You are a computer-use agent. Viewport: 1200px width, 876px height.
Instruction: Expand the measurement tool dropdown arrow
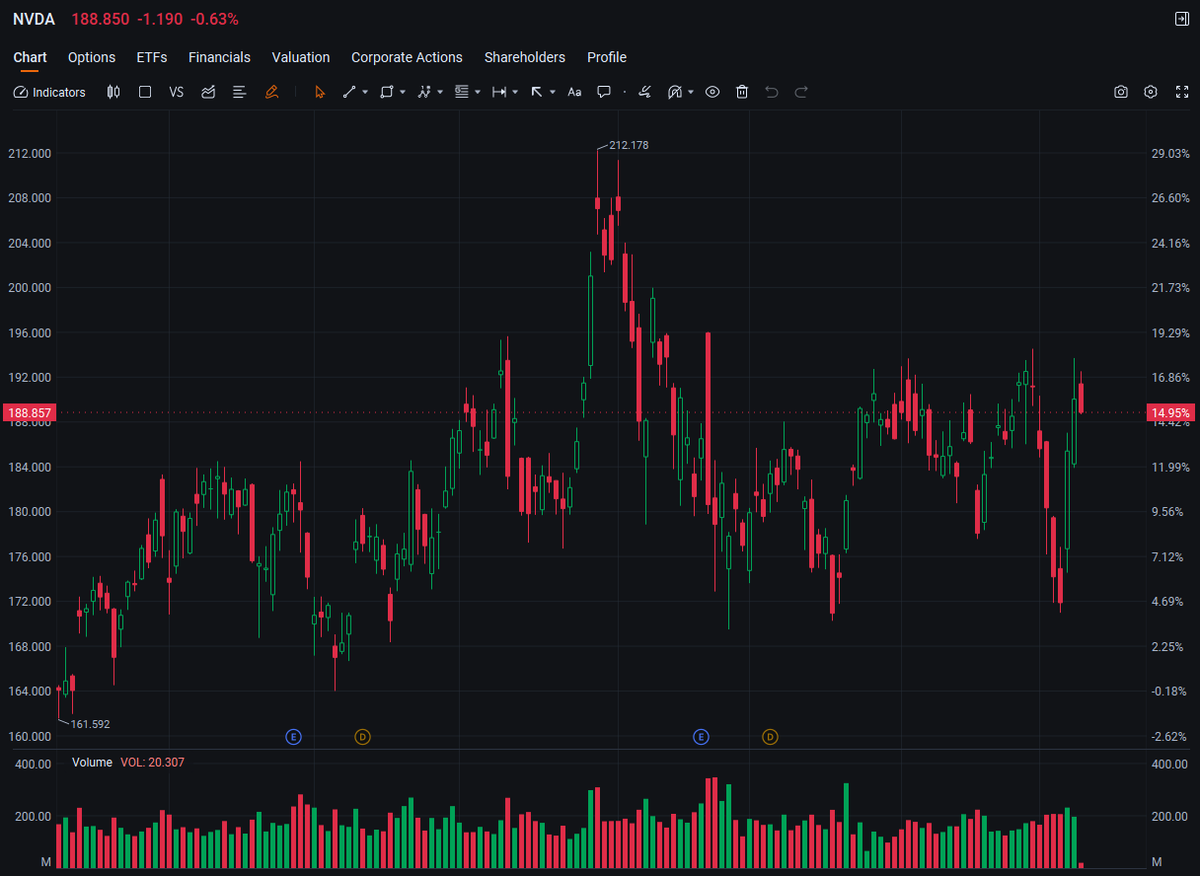tap(515, 92)
